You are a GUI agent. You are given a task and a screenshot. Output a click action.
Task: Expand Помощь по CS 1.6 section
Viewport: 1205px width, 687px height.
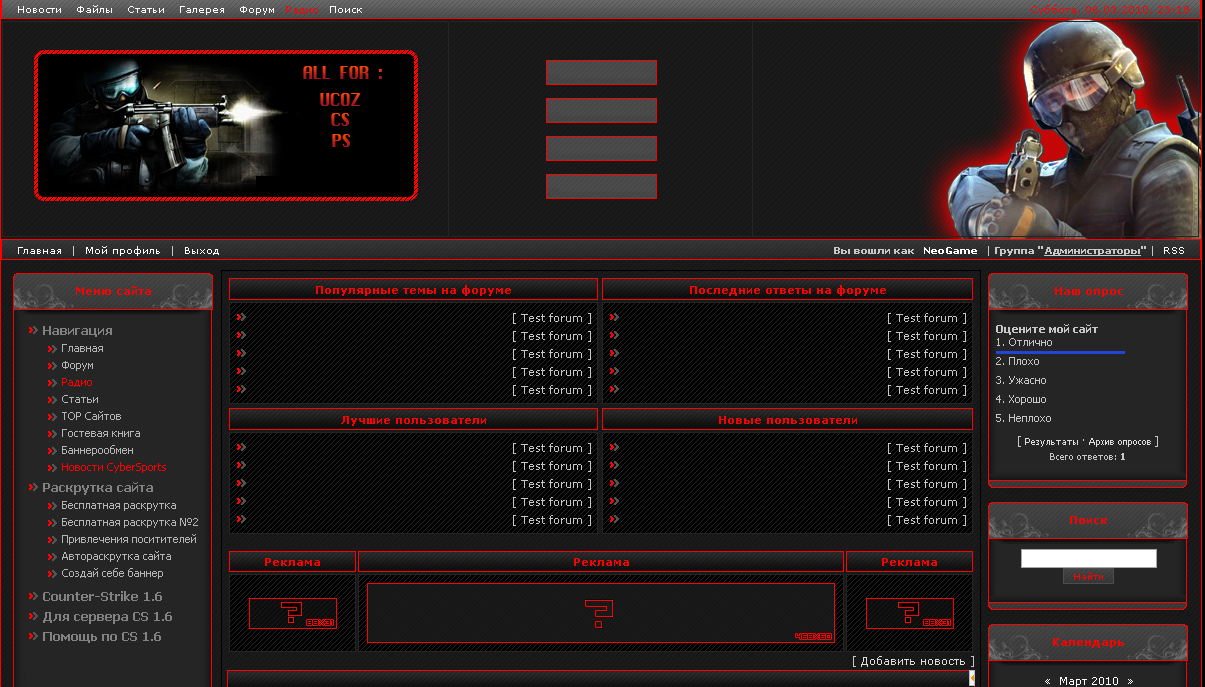[x=101, y=636]
